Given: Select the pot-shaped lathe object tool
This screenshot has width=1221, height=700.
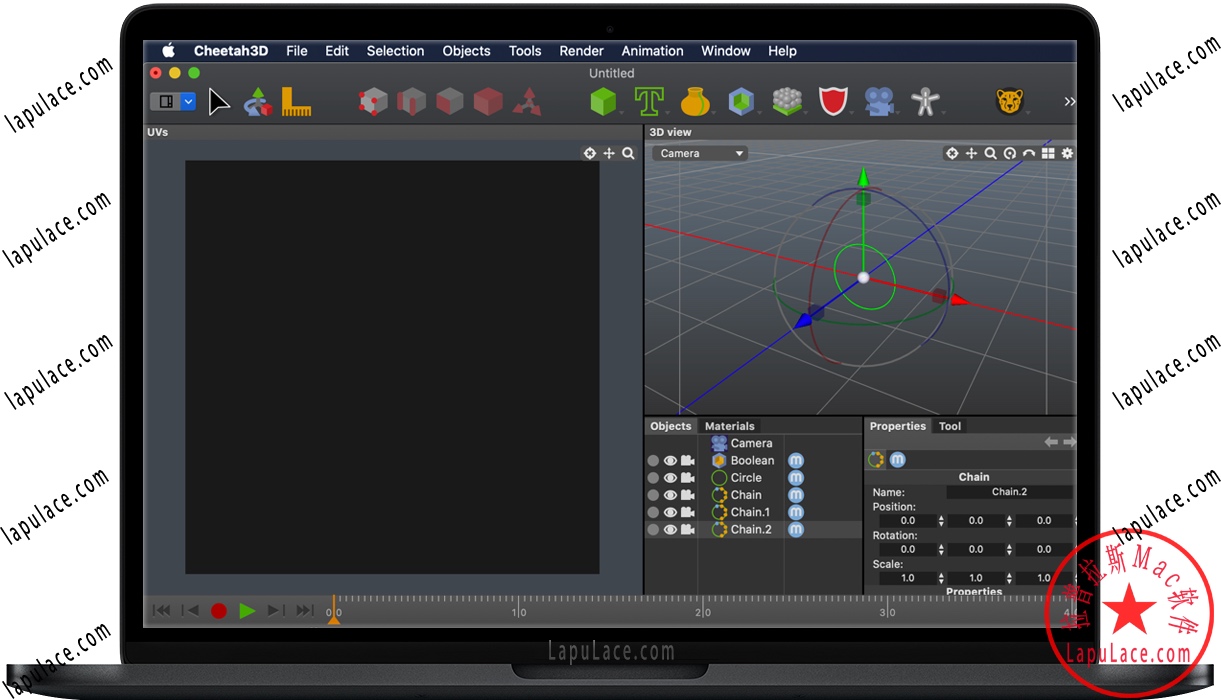Looking at the screenshot, I should click(x=696, y=101).
